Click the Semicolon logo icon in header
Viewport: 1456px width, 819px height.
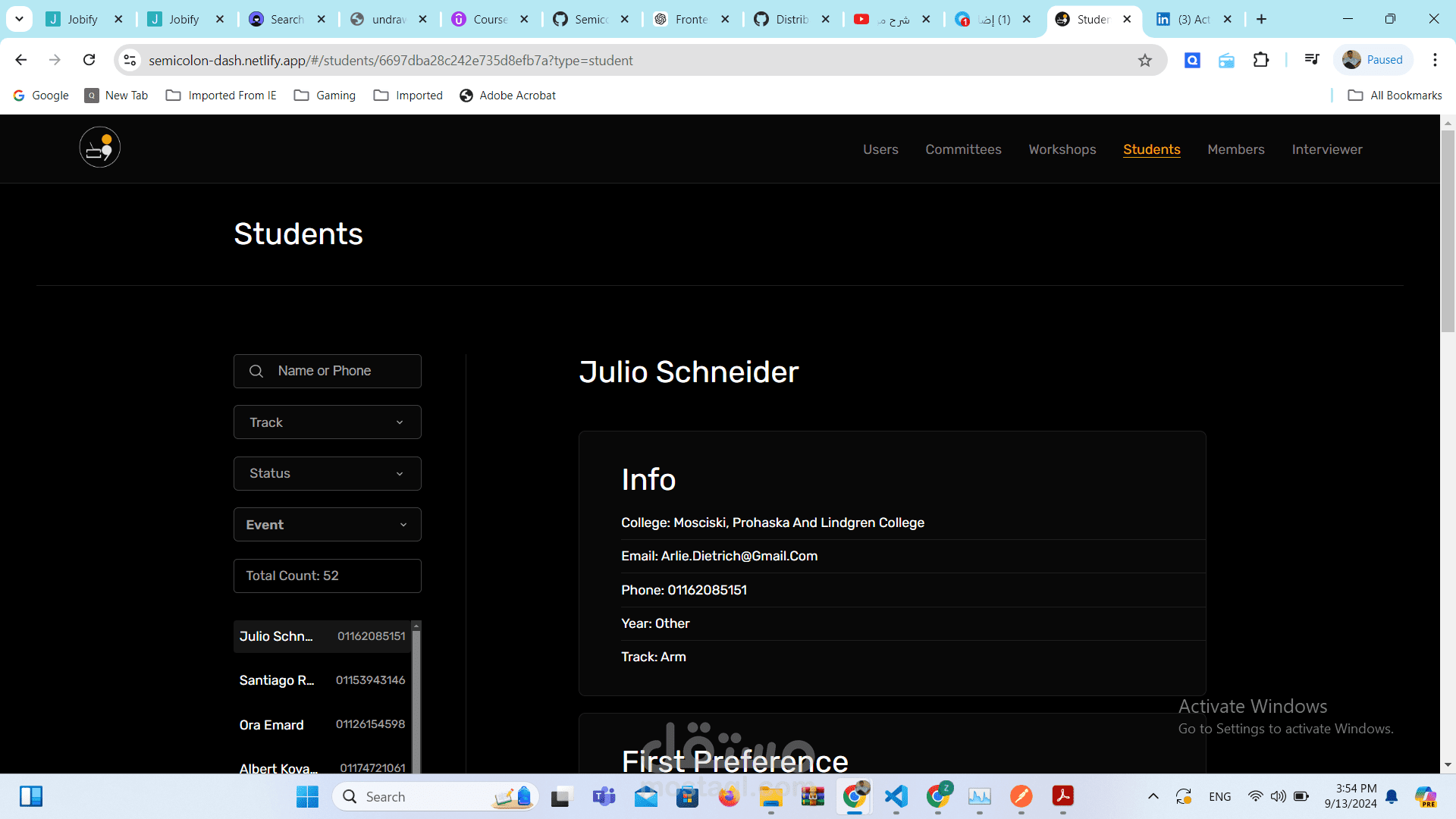100,148
